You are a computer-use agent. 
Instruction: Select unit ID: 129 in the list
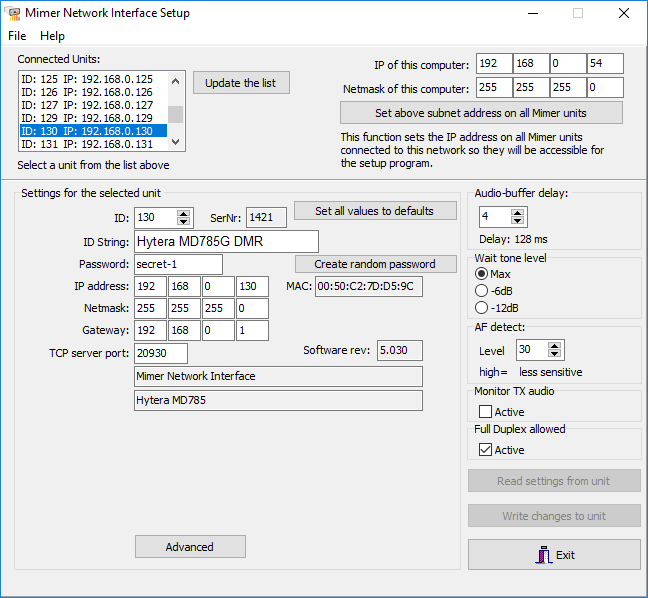coord(94,118)
